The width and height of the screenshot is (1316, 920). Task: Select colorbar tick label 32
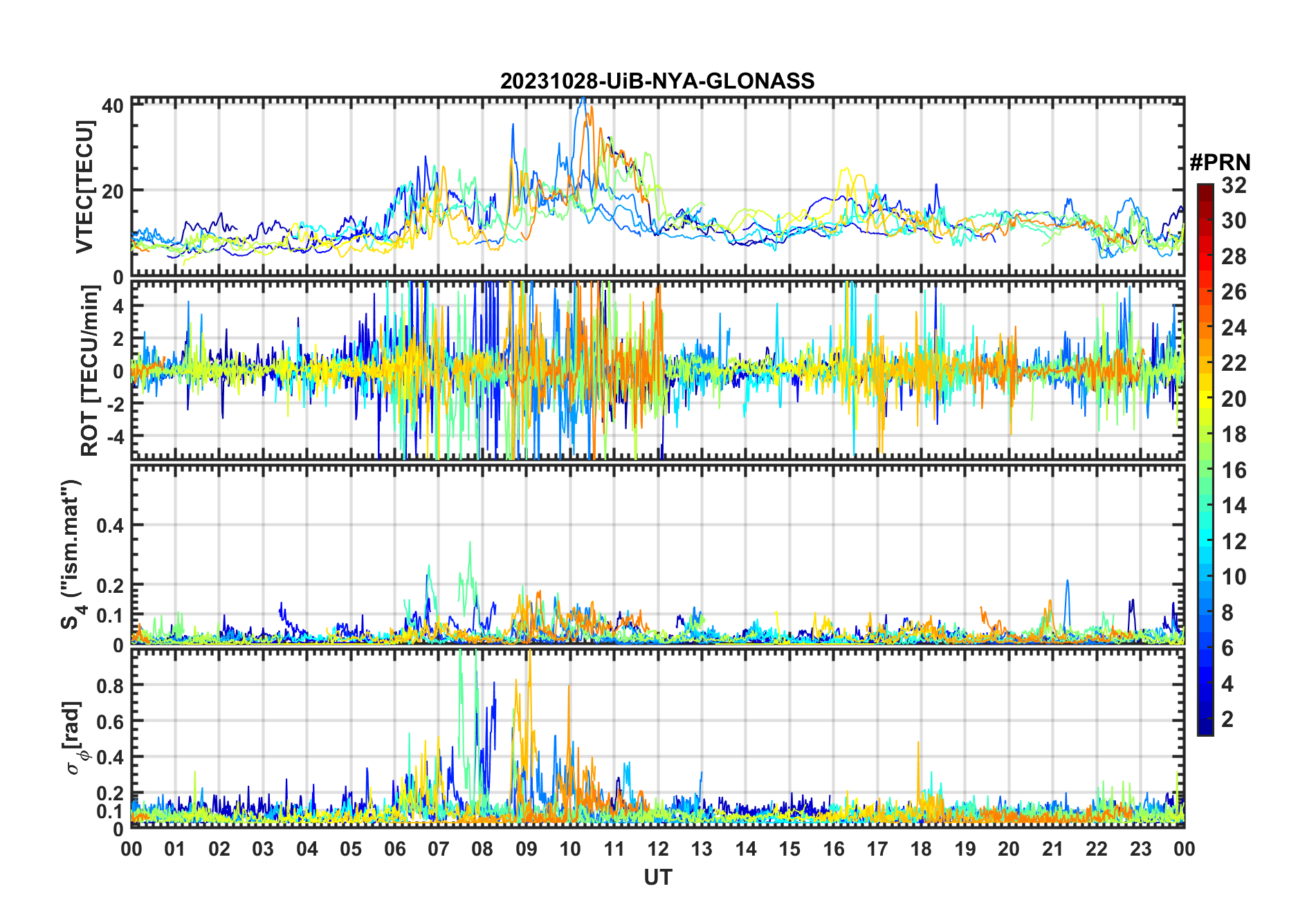1234,185
